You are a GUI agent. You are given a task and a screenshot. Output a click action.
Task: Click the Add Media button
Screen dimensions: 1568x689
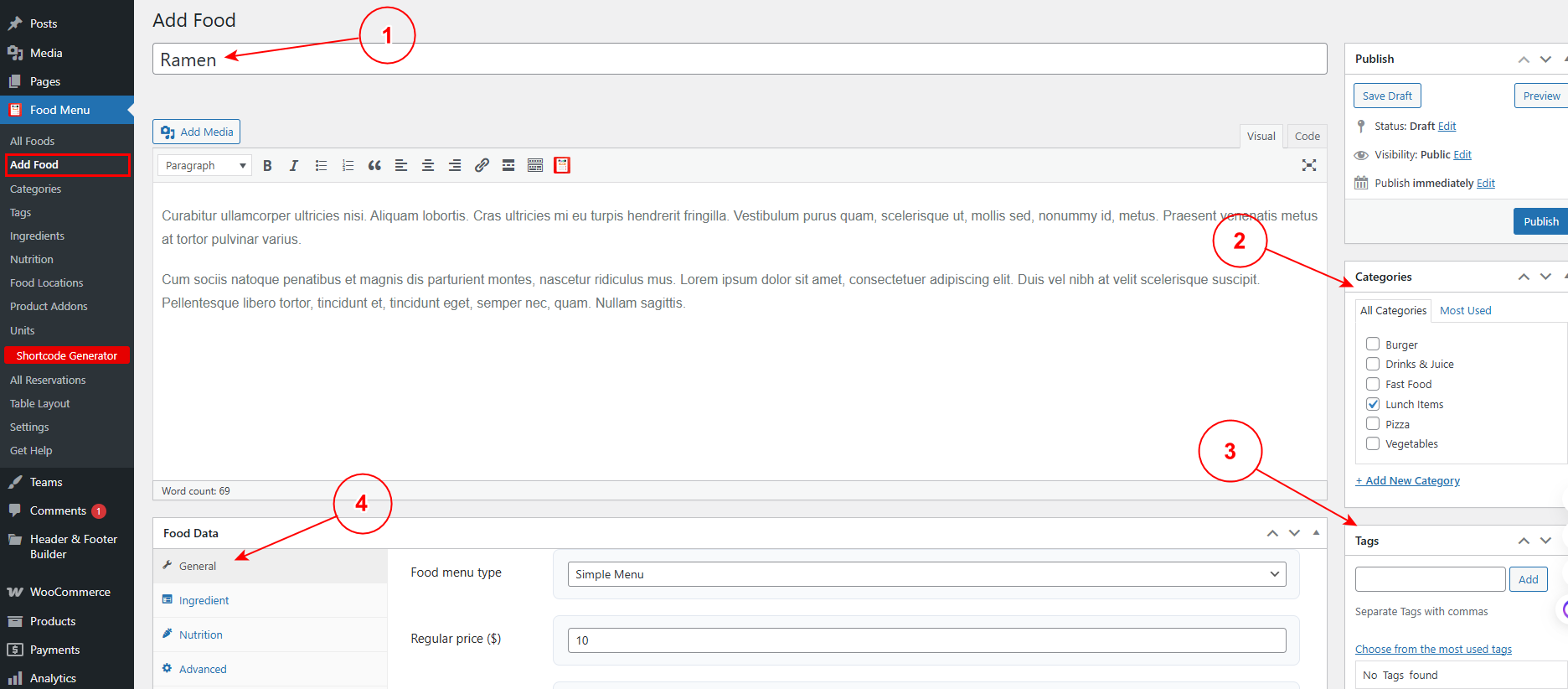197,132
